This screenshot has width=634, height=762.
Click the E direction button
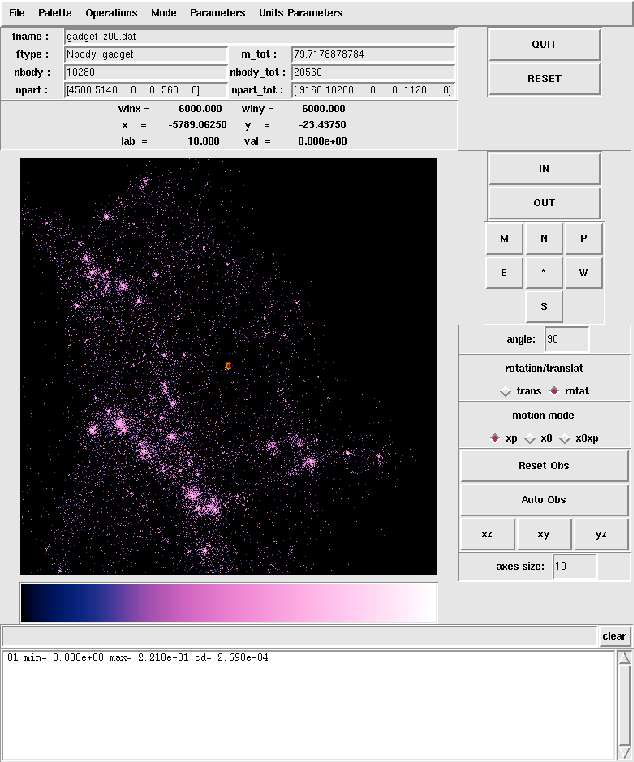click(504, 273)
